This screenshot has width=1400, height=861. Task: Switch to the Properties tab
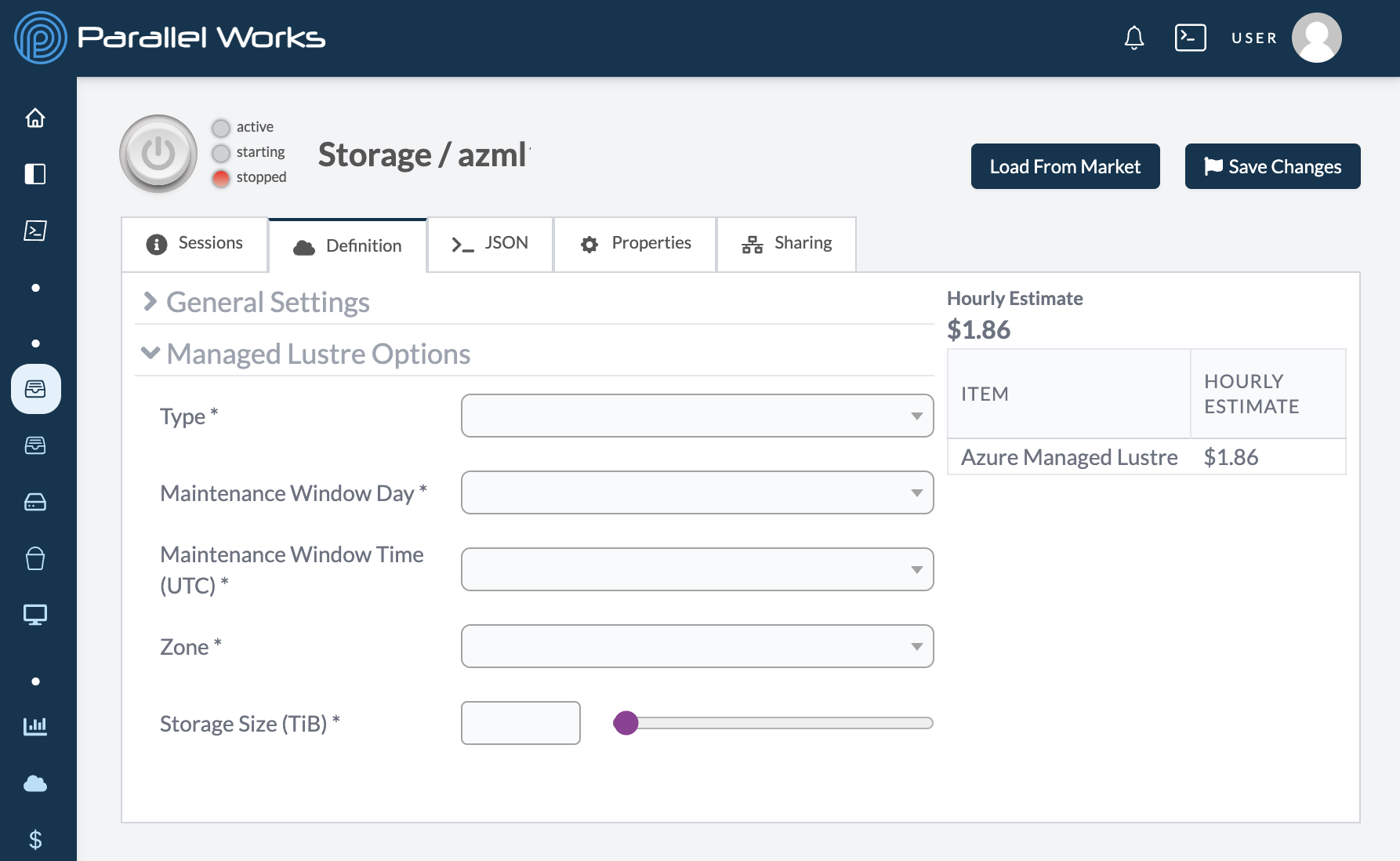click(x=636, y=244)
